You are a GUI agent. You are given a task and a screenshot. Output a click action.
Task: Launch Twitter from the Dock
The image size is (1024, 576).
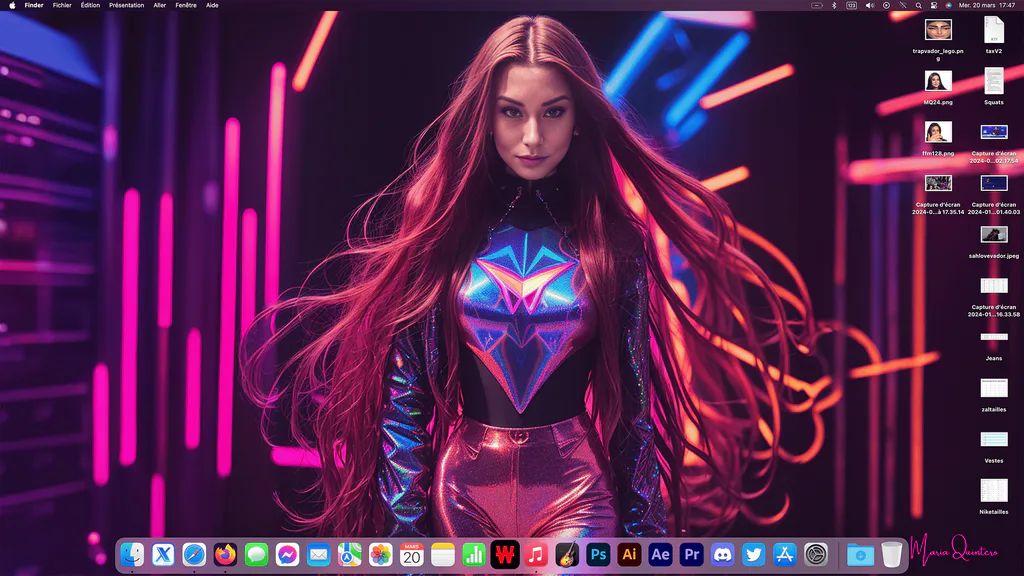[x=753, y=554]
